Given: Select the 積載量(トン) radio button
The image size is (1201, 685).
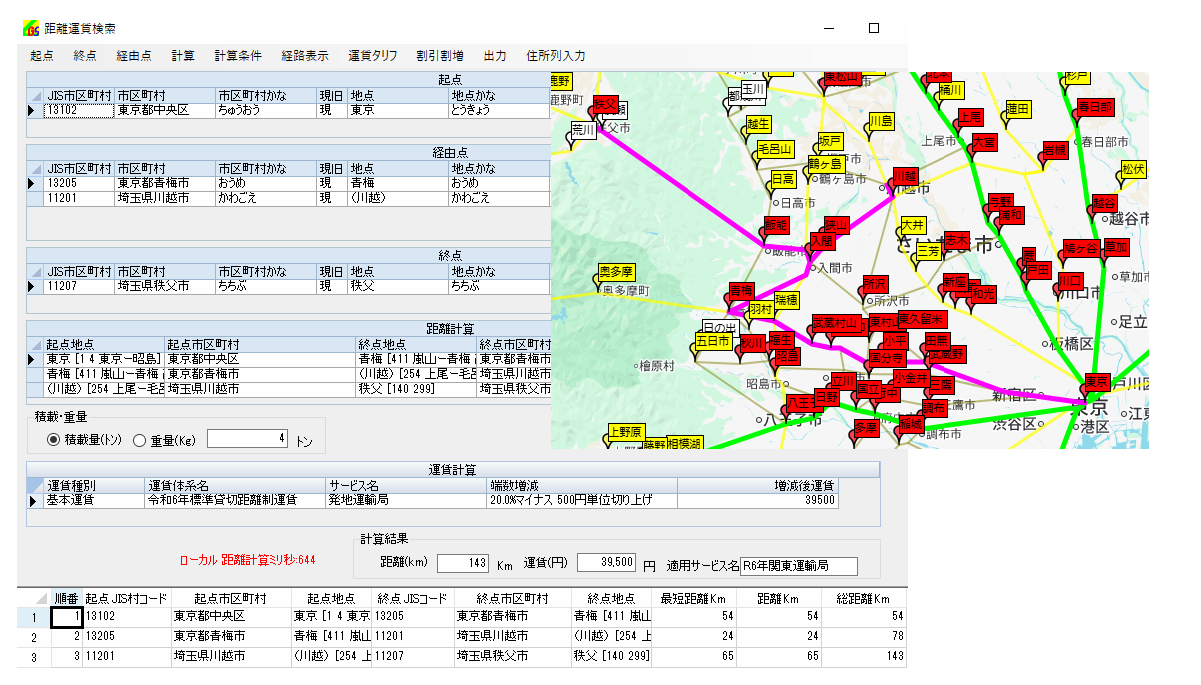Looking at the screenshot, I should [x=54, y=439].
